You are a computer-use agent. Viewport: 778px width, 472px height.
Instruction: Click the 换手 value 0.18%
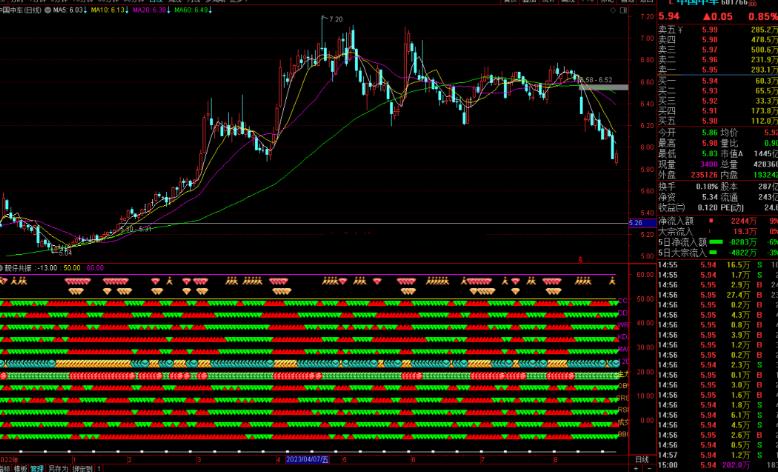tap(707, 187)
